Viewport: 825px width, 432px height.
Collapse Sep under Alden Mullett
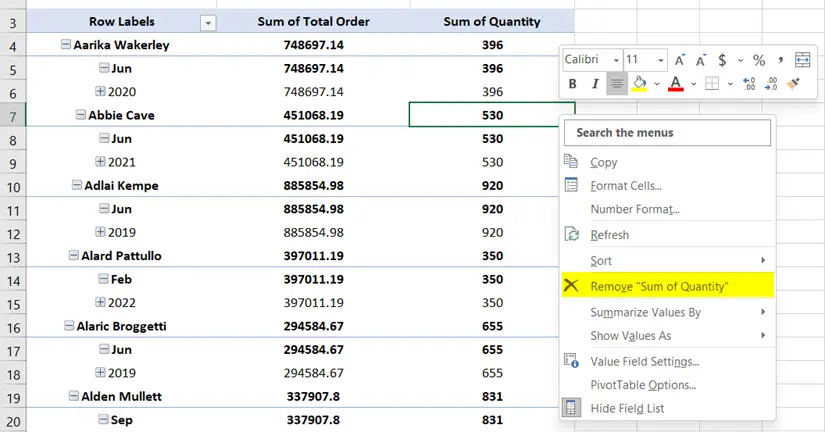(104, 419)
